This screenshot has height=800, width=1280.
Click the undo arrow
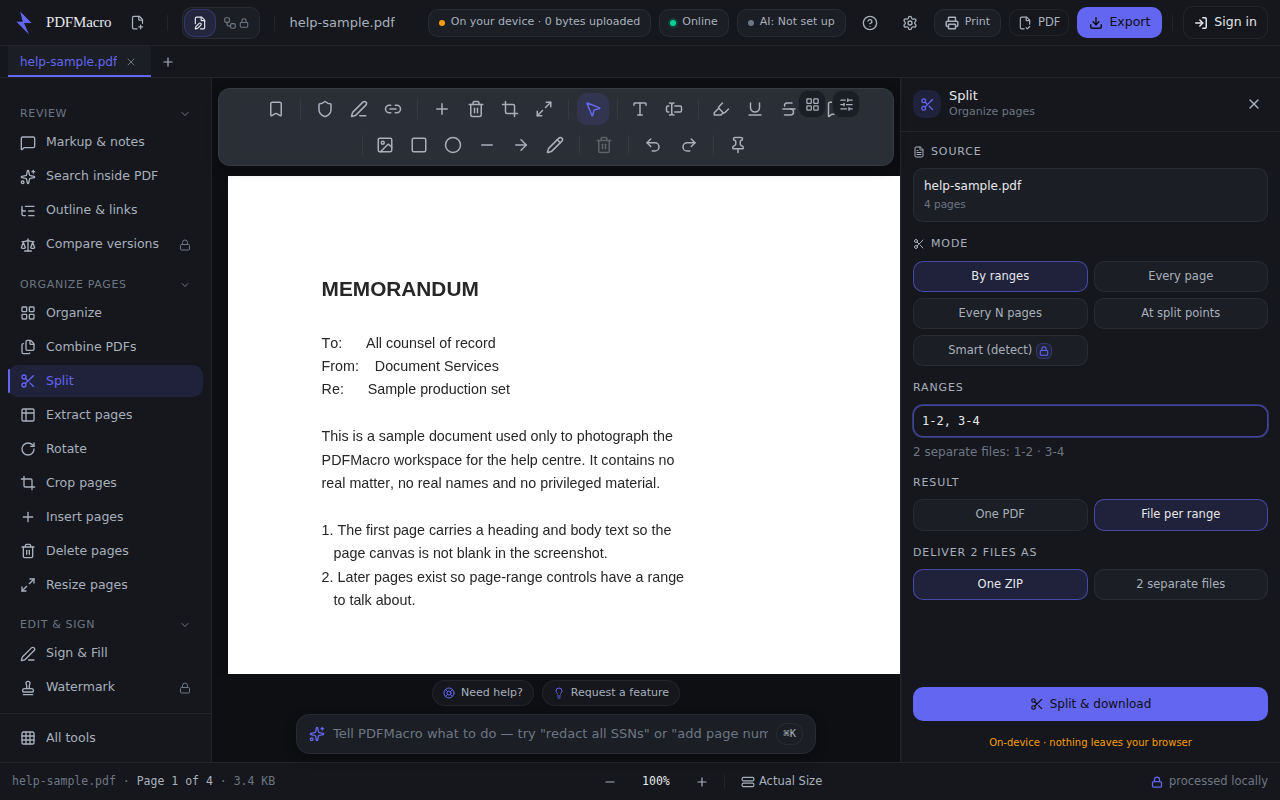pos(653,145)
